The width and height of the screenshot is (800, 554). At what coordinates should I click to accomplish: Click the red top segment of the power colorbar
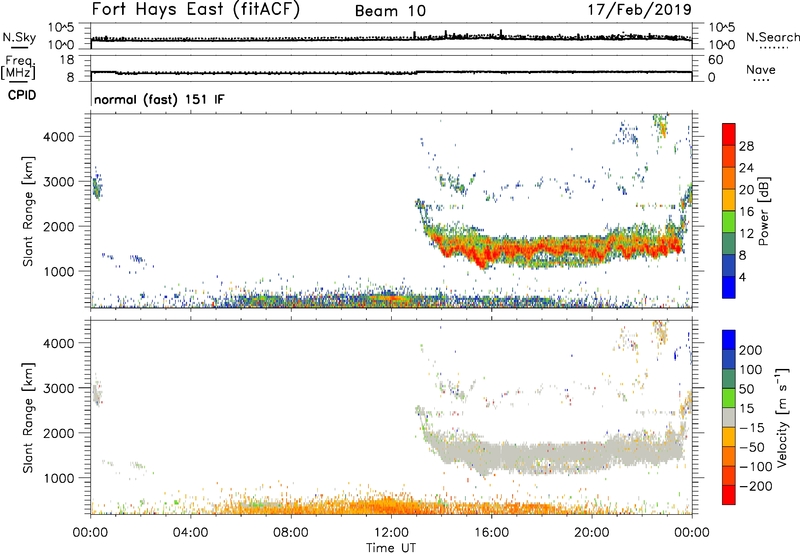[729, 134]
